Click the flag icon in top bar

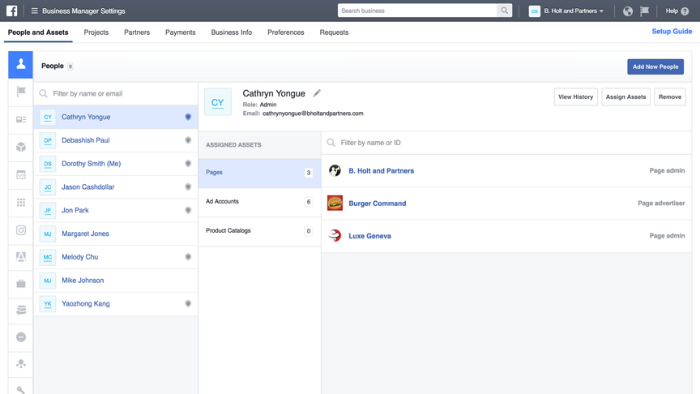coord(644,11)
